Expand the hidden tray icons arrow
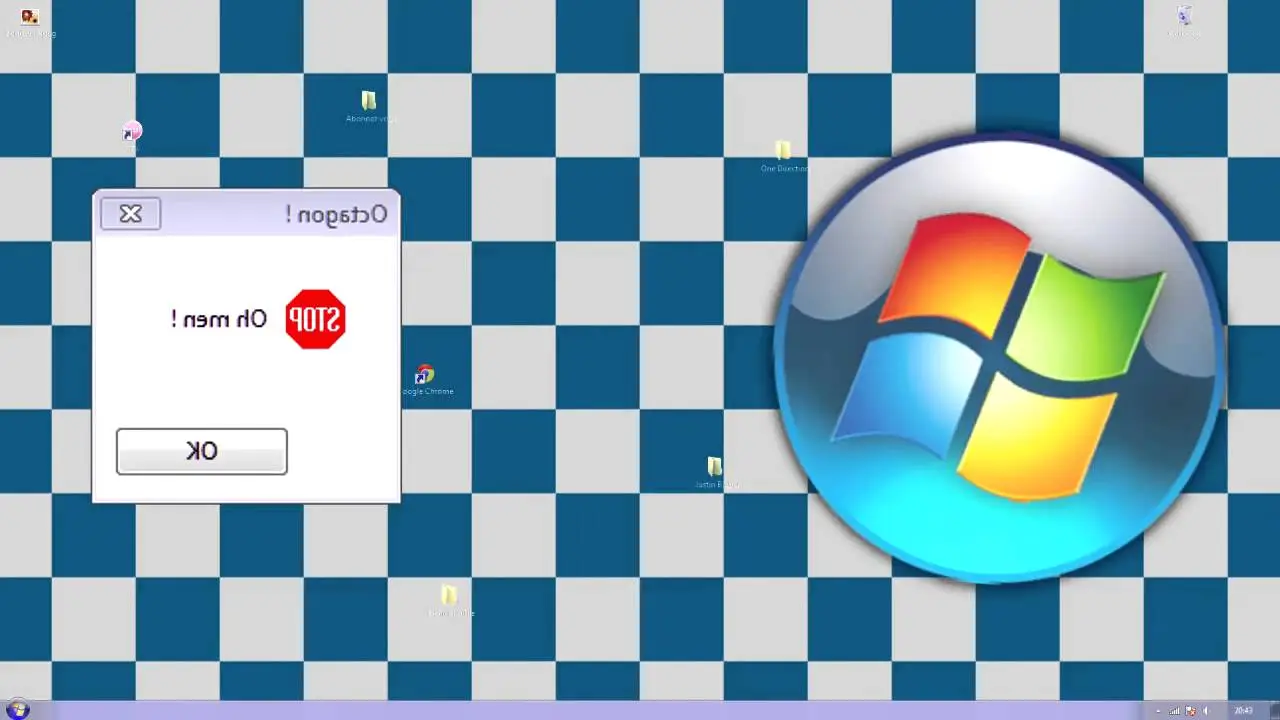Screen dimensions: 1280x720 [1158, 711]
